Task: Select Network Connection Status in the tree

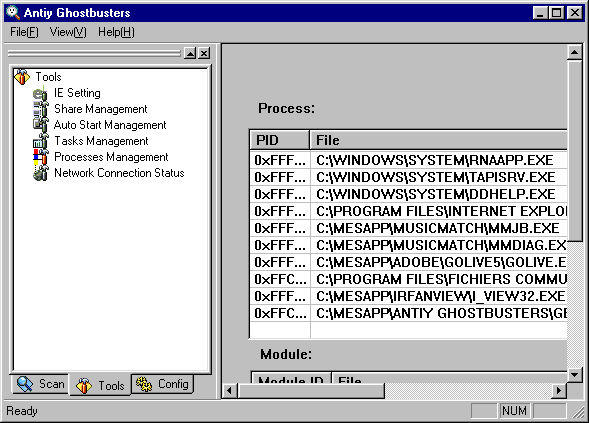Action: 119,173
